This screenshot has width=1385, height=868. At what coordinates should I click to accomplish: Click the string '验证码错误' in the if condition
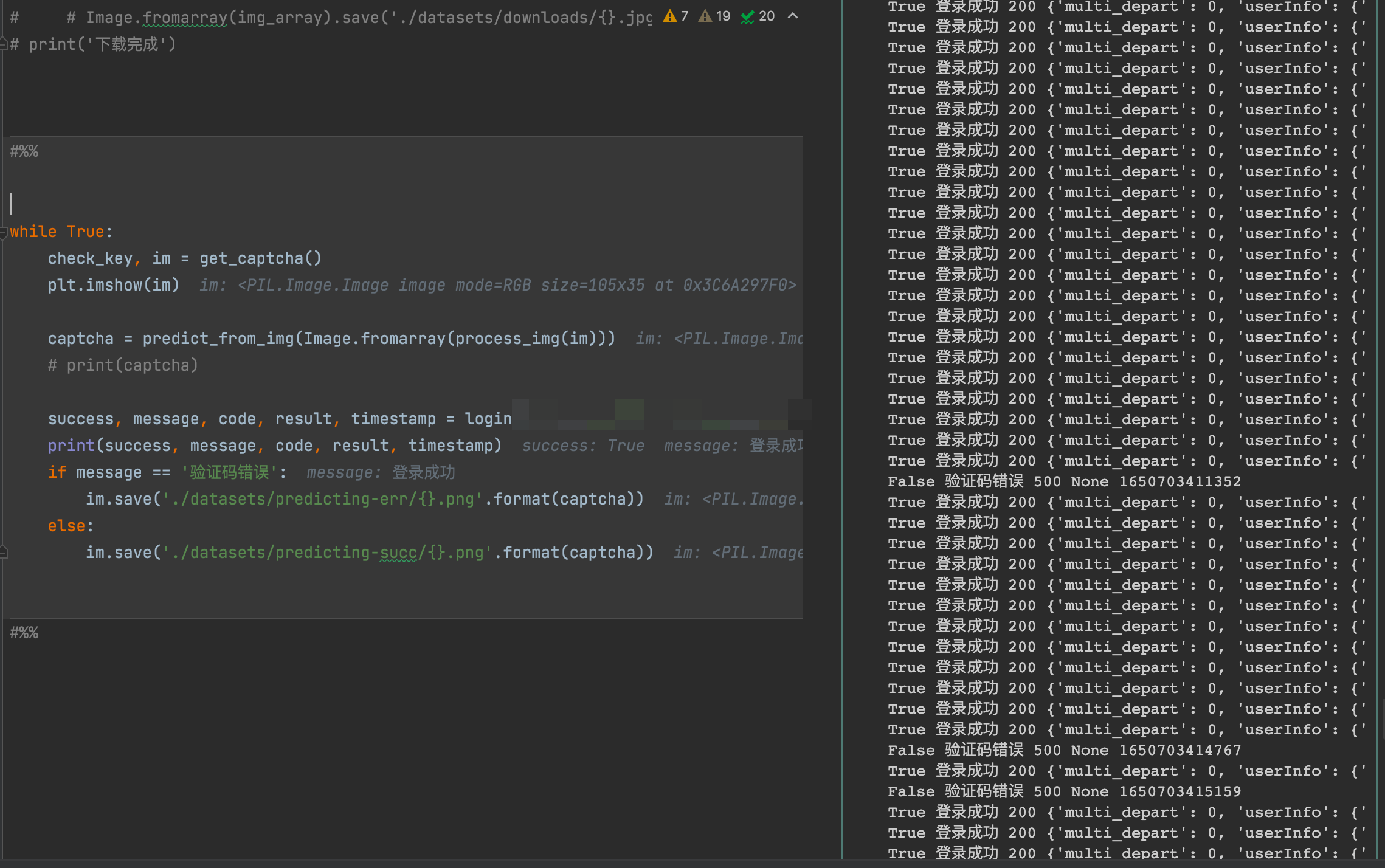pyautogui.click(x=229, y=472)
